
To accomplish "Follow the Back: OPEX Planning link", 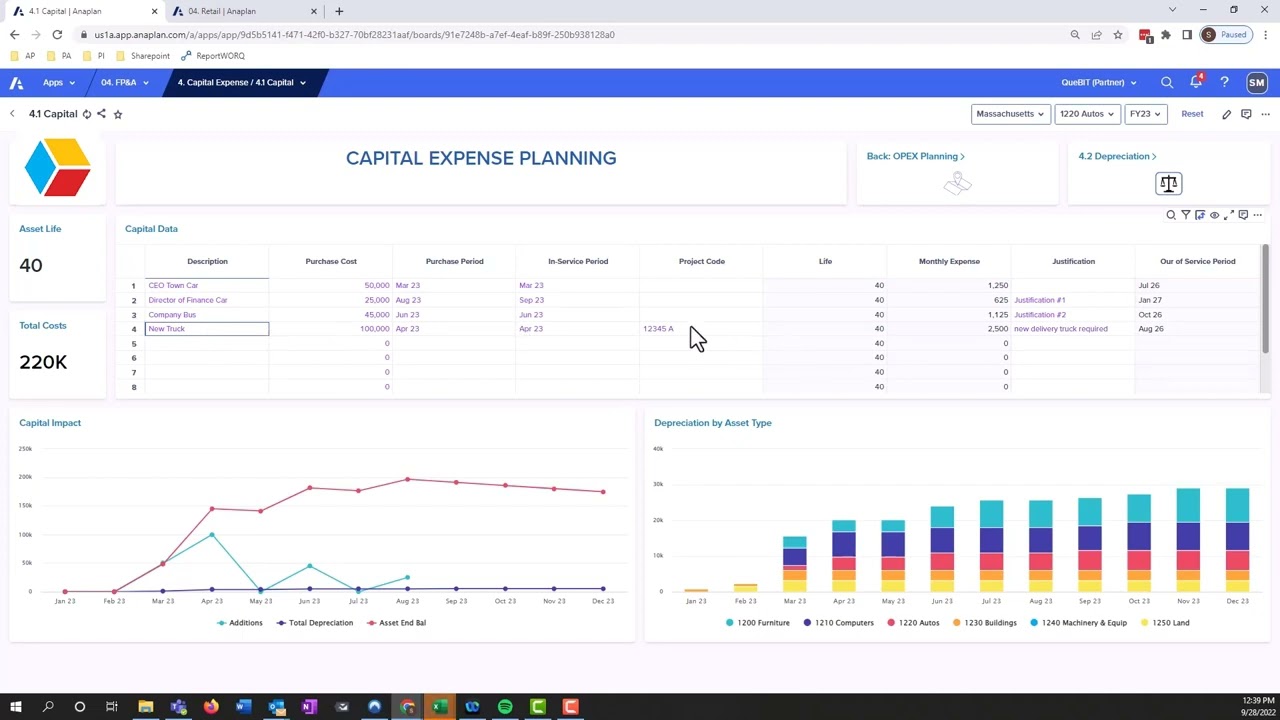I will pos(915,157).
